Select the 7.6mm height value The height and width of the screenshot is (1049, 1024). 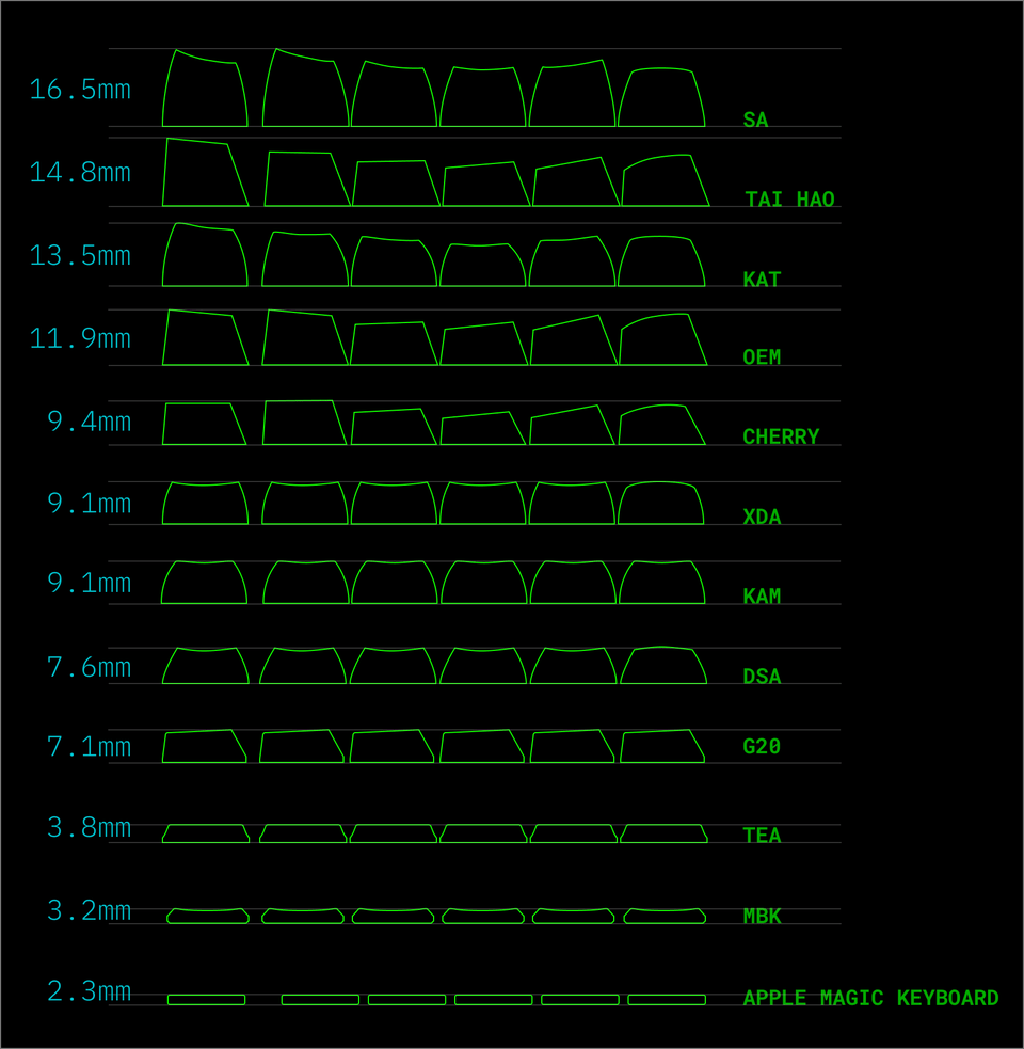89,668
